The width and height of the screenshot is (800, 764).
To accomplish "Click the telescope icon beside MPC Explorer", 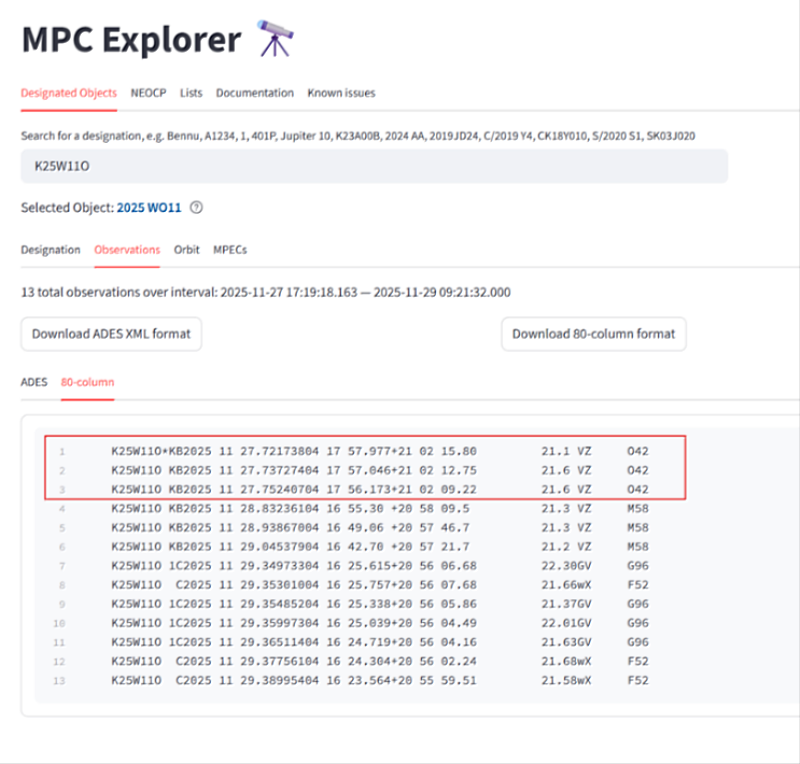I will [277, 40].
